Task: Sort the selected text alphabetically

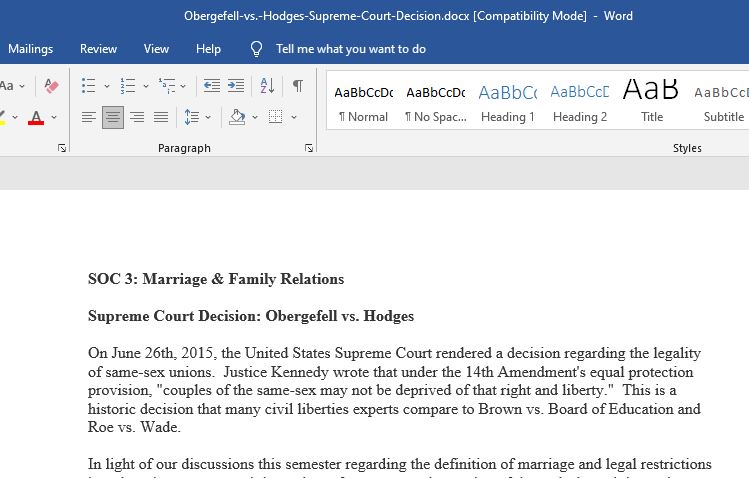Action: [268, 86]
